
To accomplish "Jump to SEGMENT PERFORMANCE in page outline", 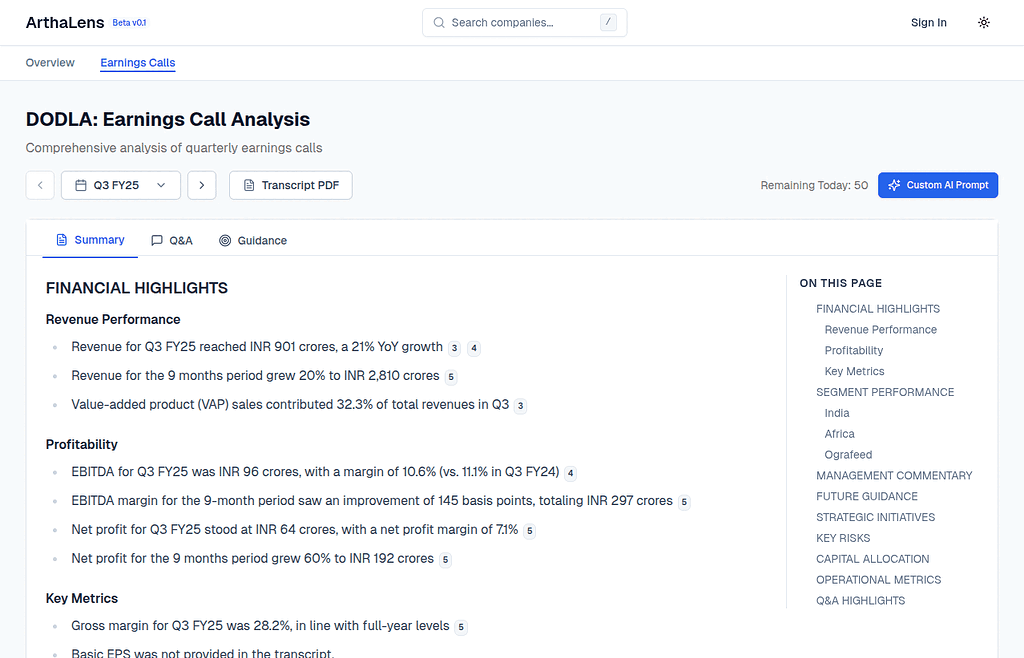I will 885,392.
